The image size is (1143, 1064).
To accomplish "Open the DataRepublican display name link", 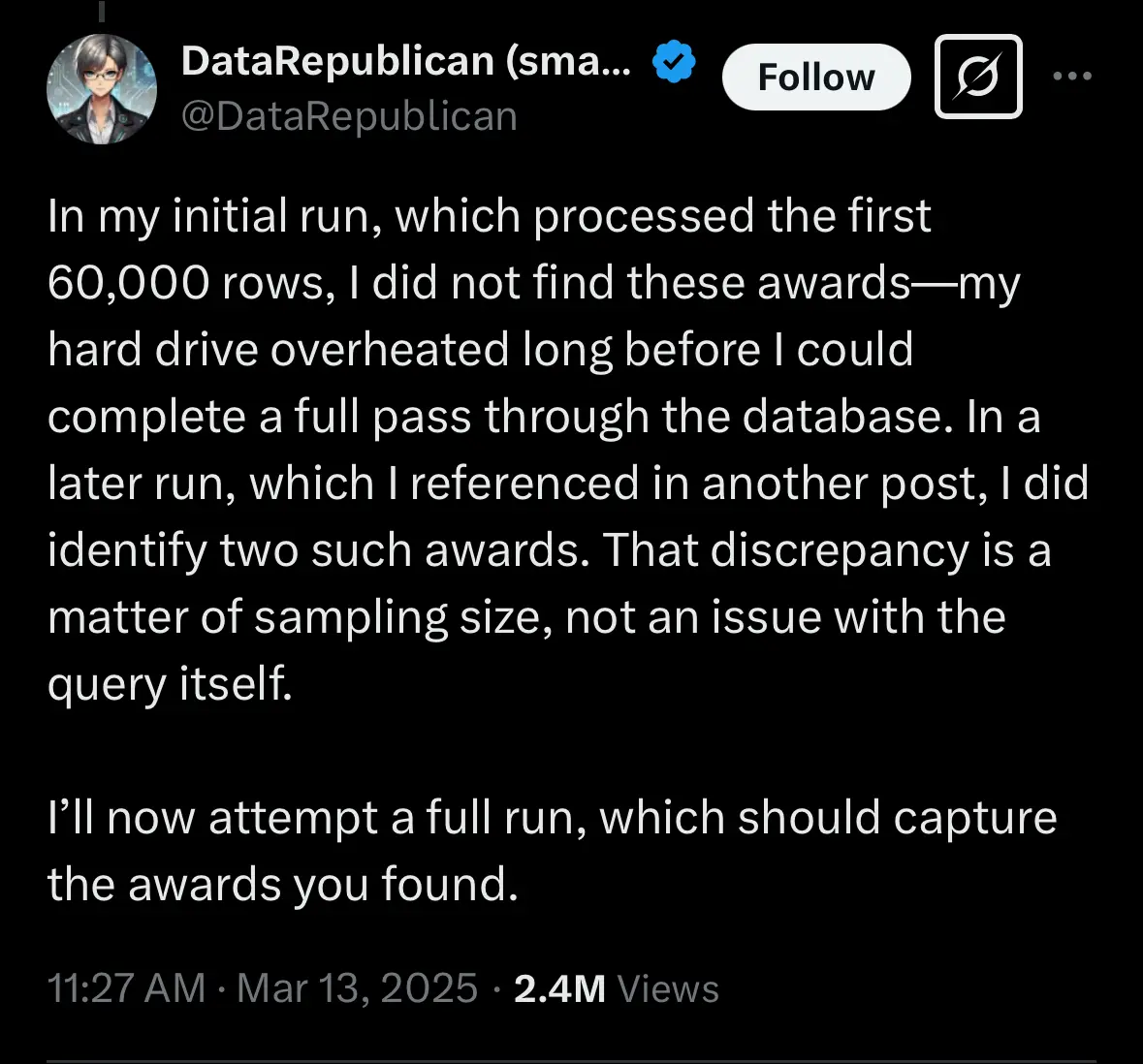I will (405, 61).
